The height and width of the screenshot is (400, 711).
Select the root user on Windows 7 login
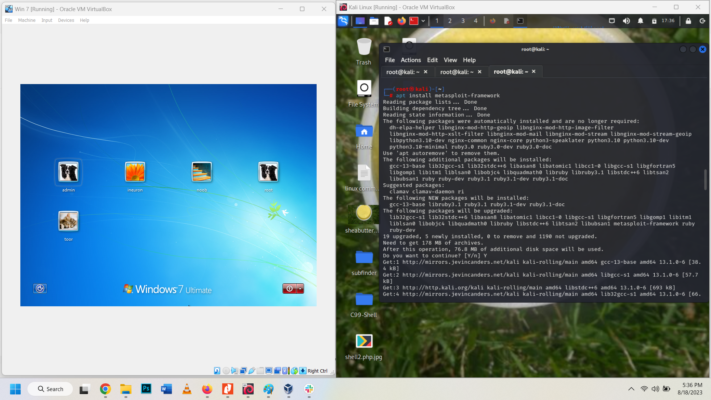pos(268,172)
